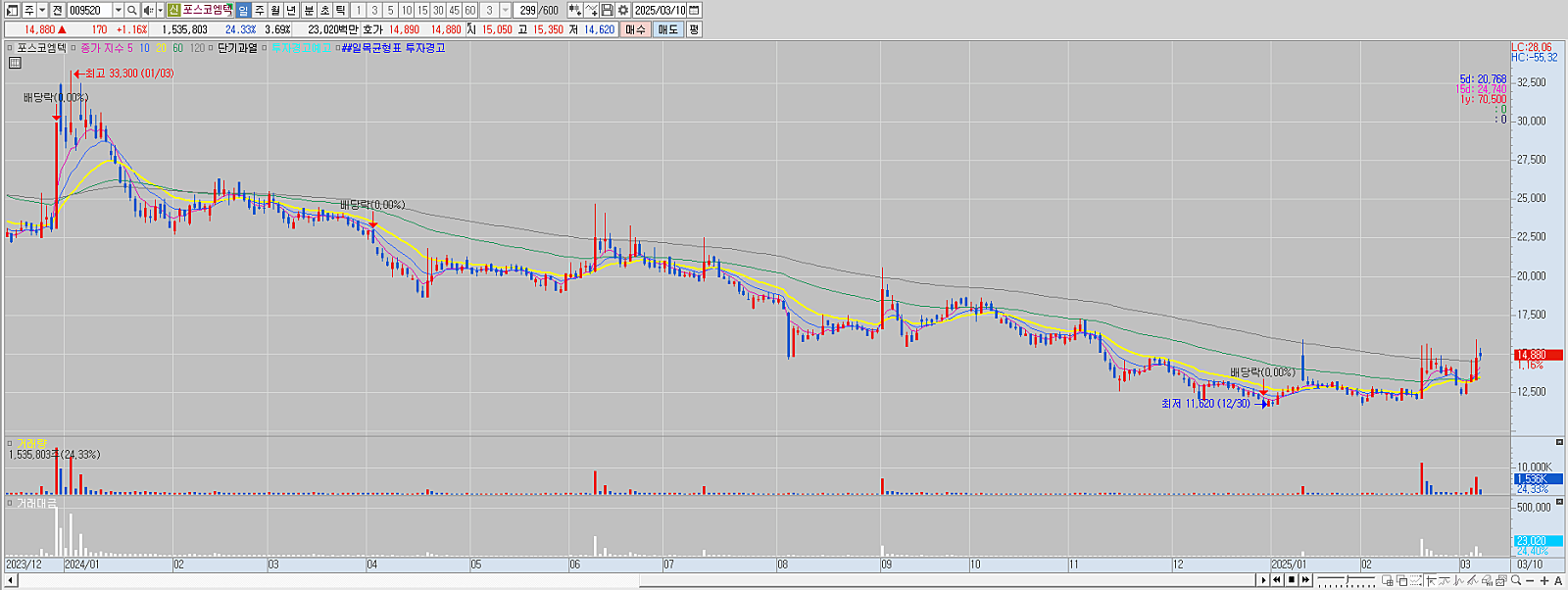Click the date field 2025/03/10
This screenshot has width=1568, height=590.
pos(660,10)
